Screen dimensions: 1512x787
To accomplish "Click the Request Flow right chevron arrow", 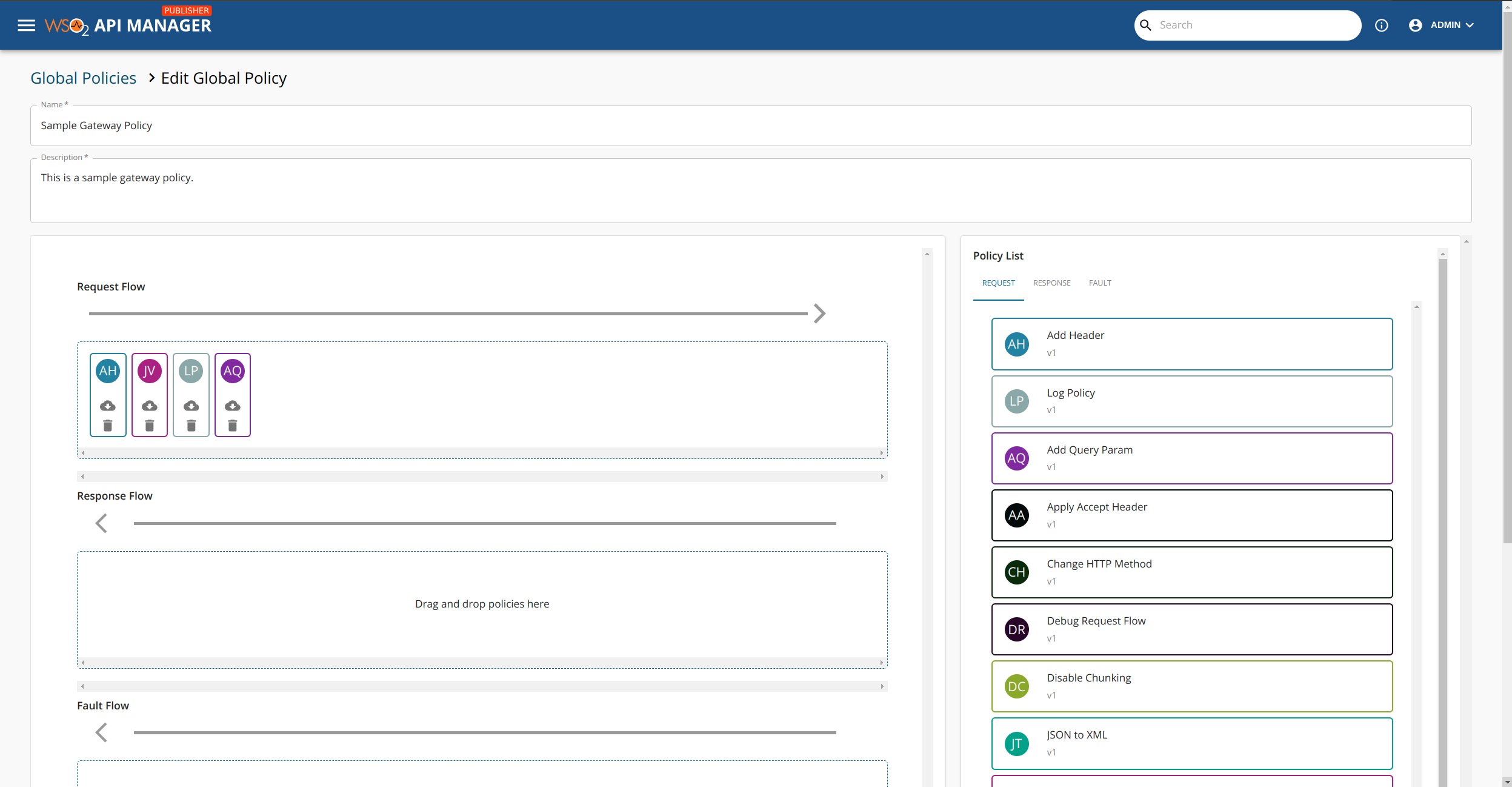I will point(819,313).
